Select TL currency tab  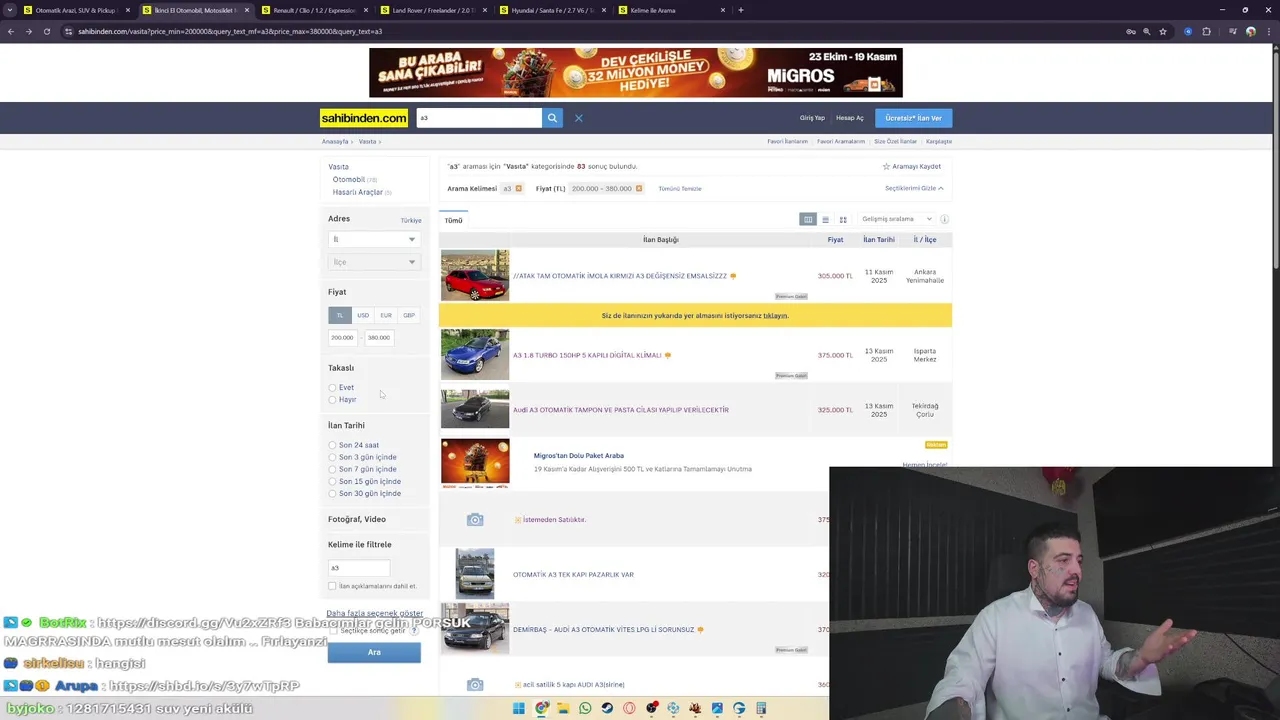point(340,315)
